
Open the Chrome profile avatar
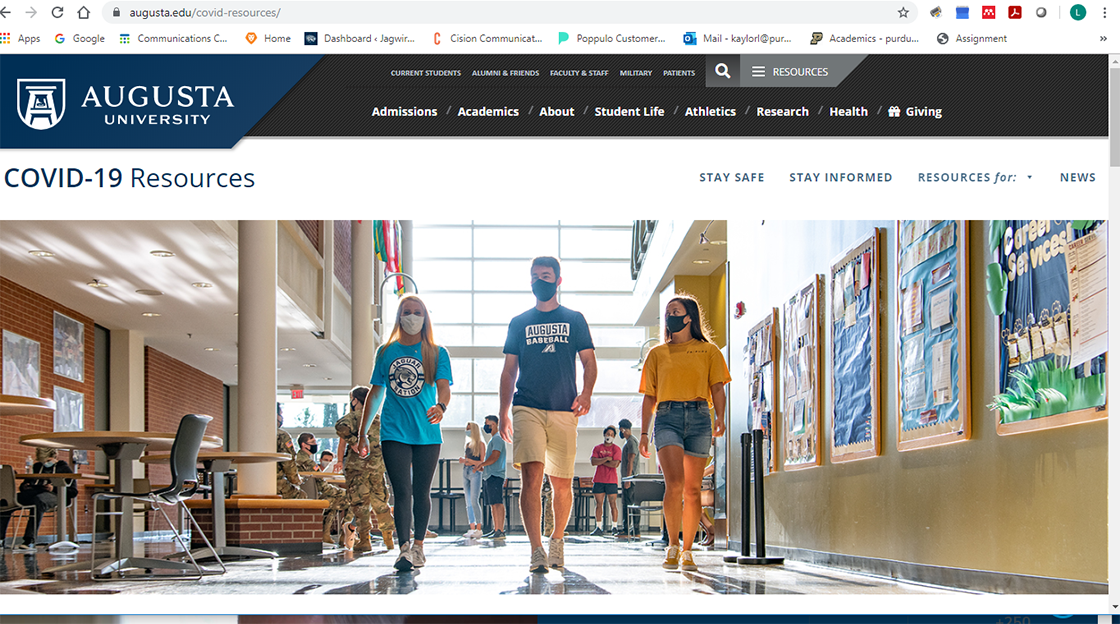click(1077, 13)
